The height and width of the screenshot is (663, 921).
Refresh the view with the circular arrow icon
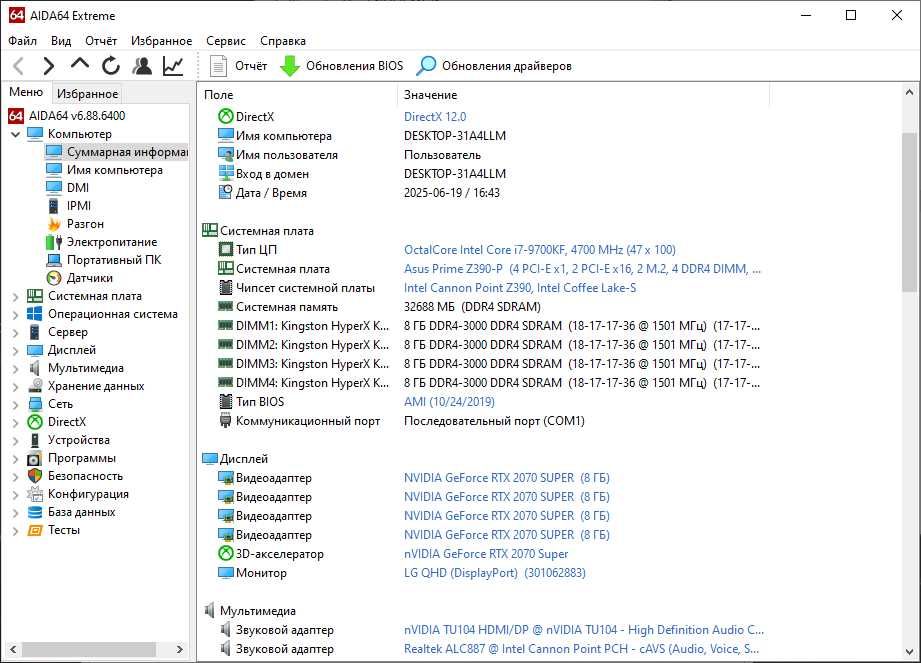tap(110, 66)
